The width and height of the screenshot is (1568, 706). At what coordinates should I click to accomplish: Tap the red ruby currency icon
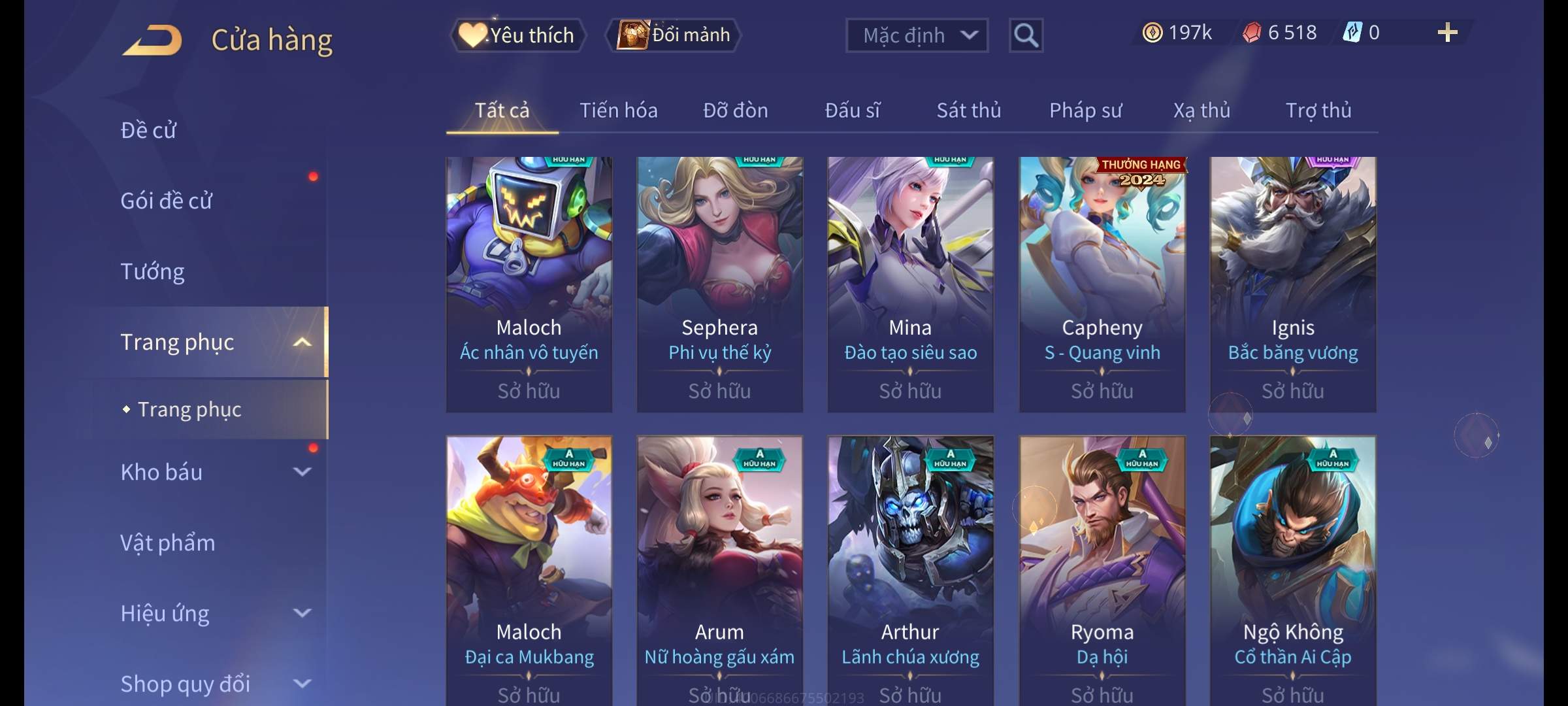point(1251,33)
